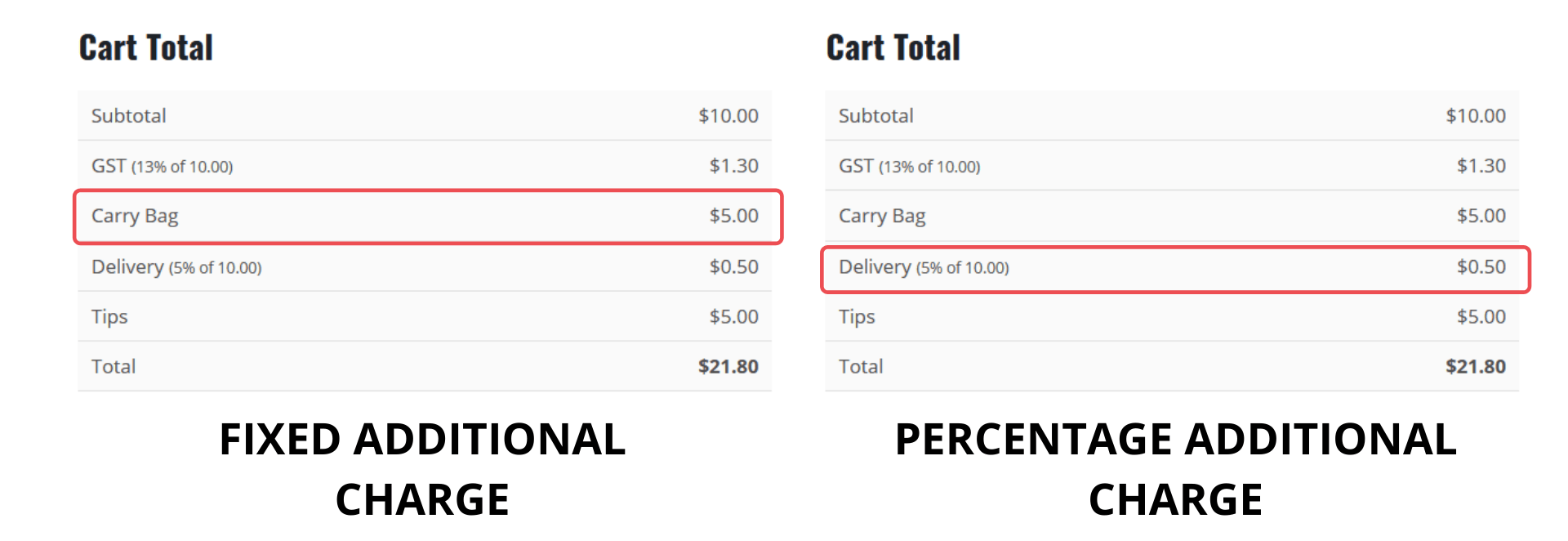Click the Tips row label in left cart
The height and width of the screenshot is (541, 1568).
[x=109, y=317]
